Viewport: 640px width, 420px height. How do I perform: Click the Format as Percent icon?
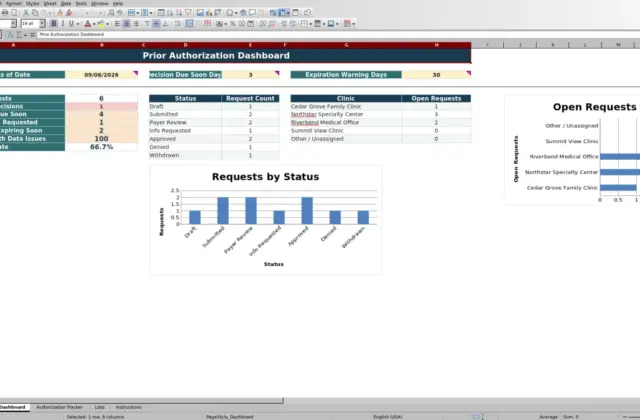(x=233, y=24)
